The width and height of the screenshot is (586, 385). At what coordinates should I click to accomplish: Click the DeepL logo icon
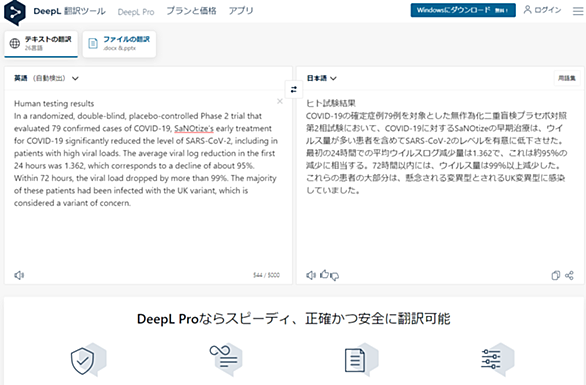click(x=15, y=13)
